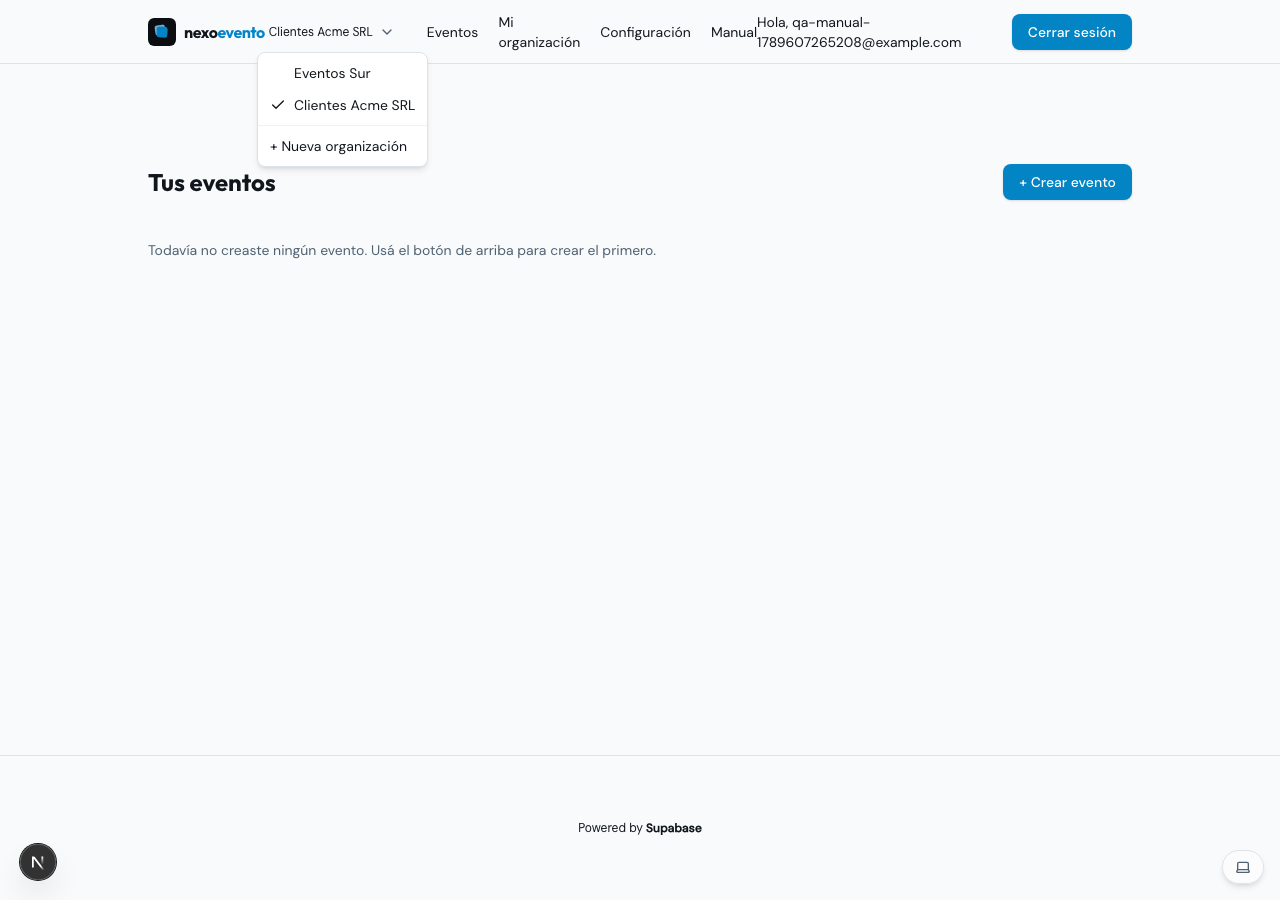Open the Manual link
Screen dimensions: 1280x900
click(734, 32)
